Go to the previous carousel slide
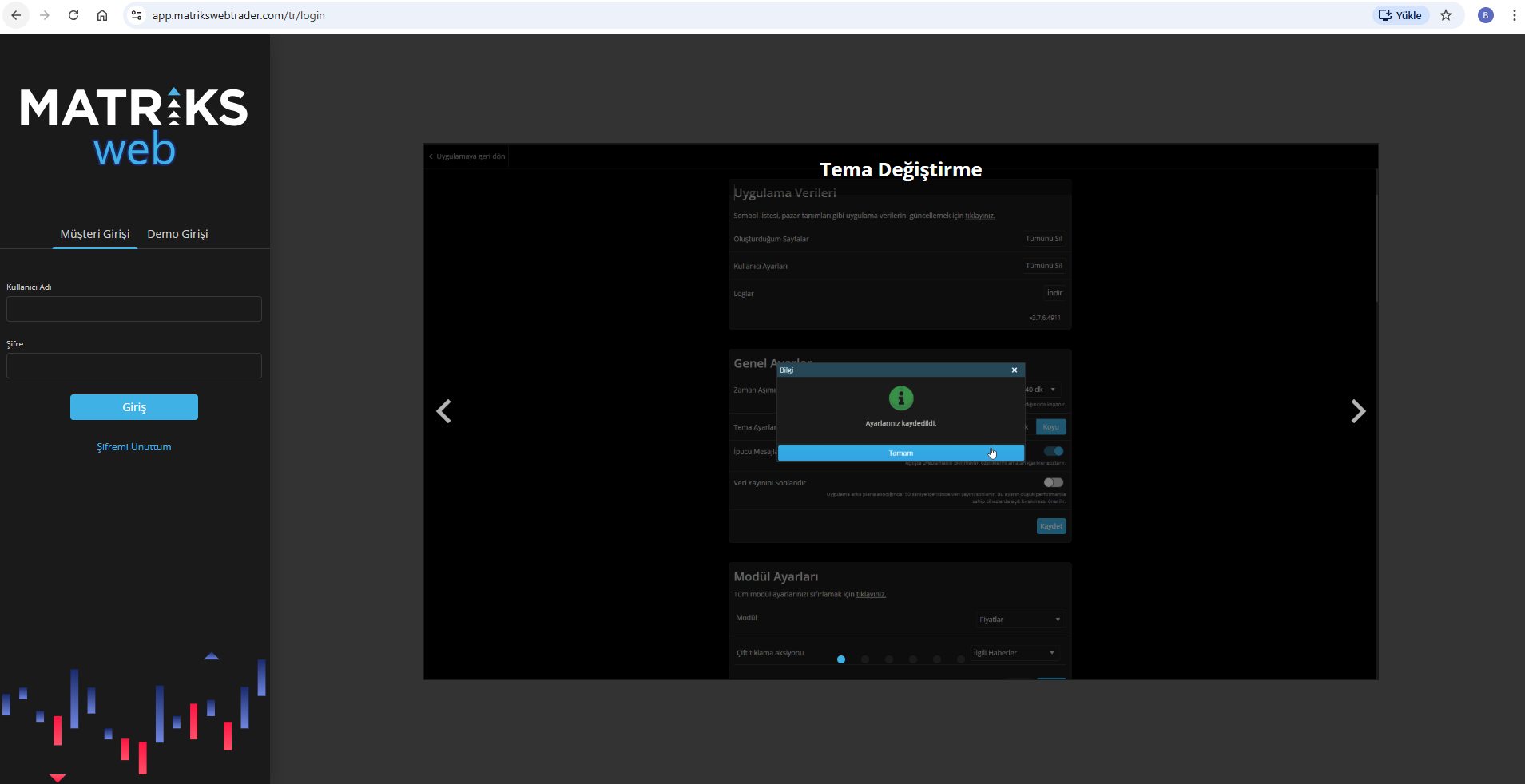This screenshot has width=1525, height=784. click(x=444, y=411)
